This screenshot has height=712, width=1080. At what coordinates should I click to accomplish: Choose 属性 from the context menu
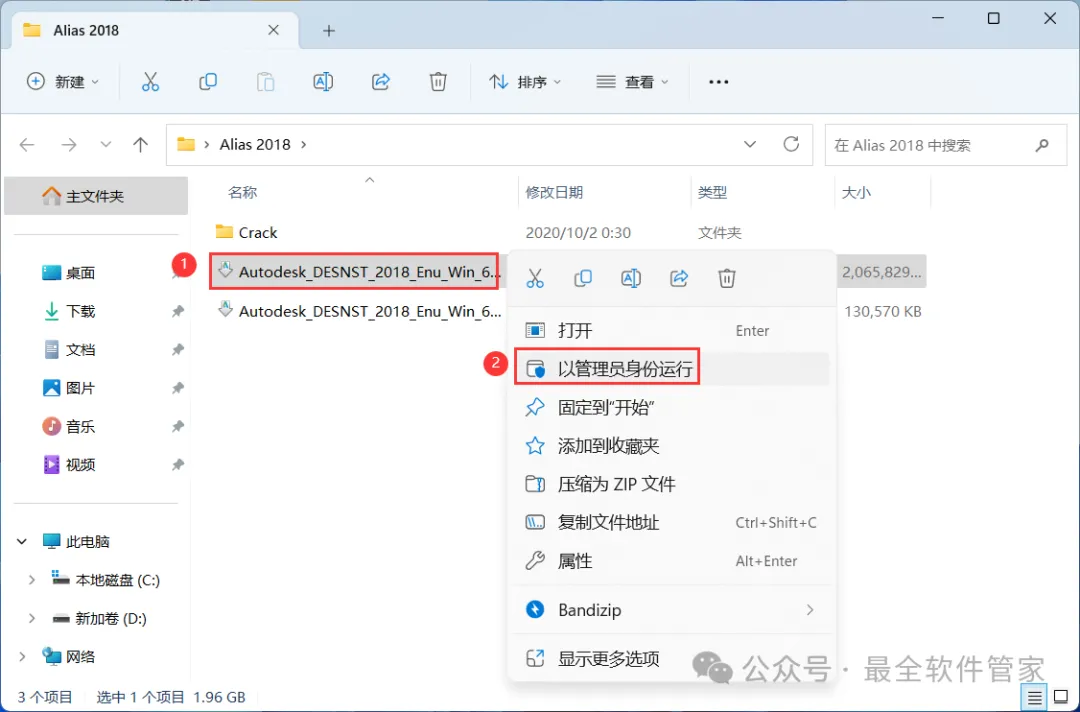[672, 561]
